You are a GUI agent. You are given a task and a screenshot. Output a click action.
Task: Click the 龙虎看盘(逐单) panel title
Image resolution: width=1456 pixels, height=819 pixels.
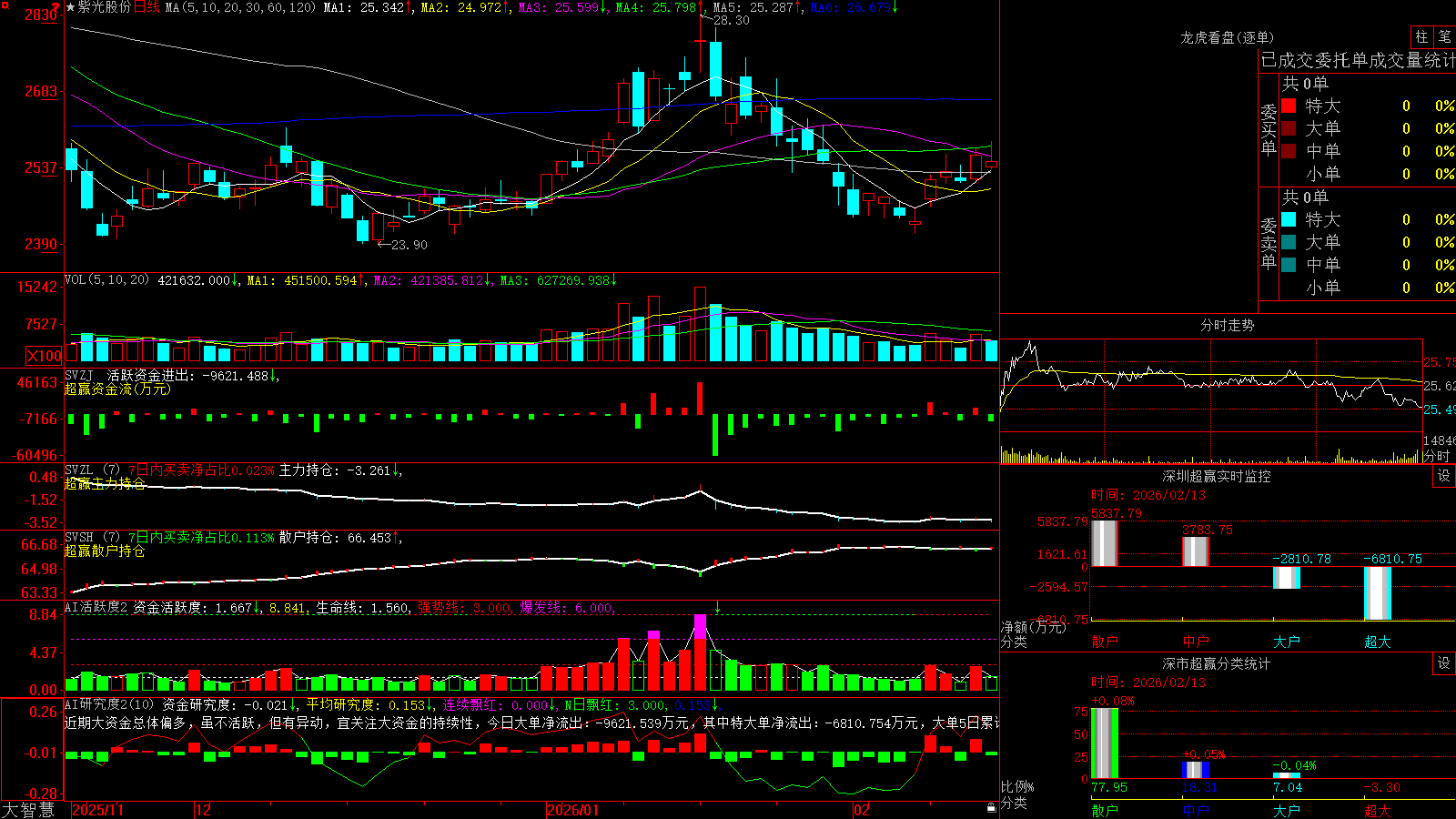1227,37
